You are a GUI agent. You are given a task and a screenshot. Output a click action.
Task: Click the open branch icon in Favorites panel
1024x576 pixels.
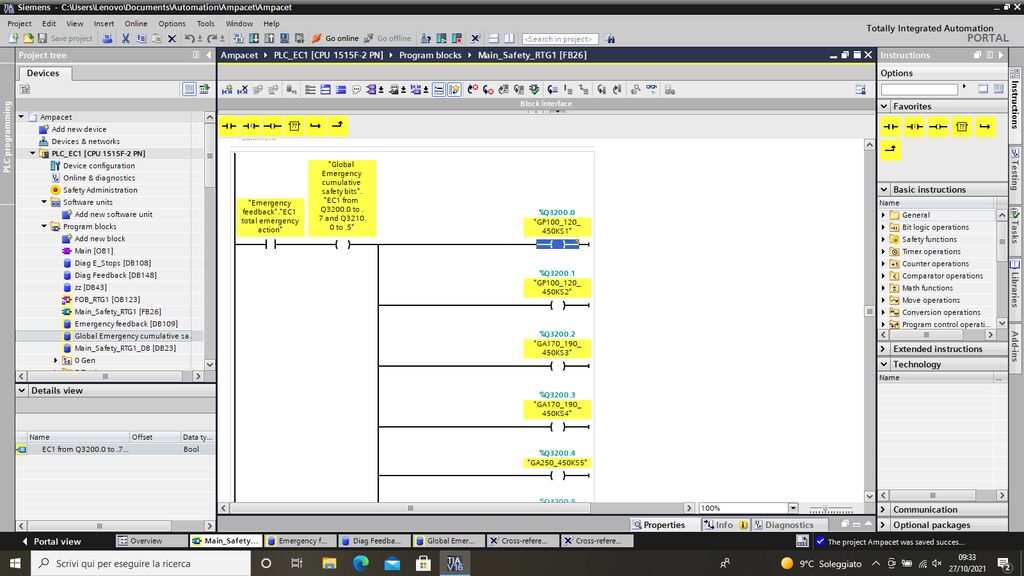pos(985,126)
